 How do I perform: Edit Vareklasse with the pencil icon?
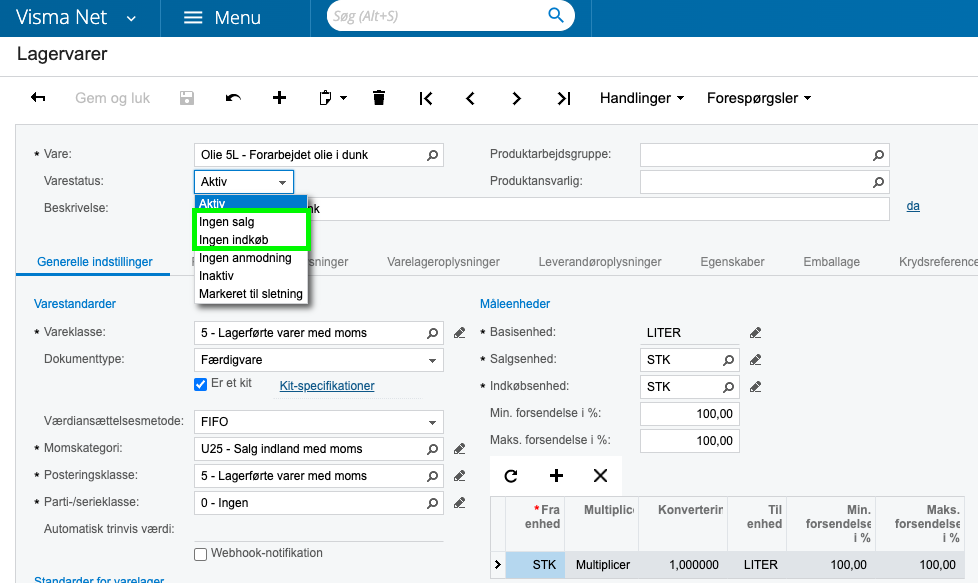(460, 333)
